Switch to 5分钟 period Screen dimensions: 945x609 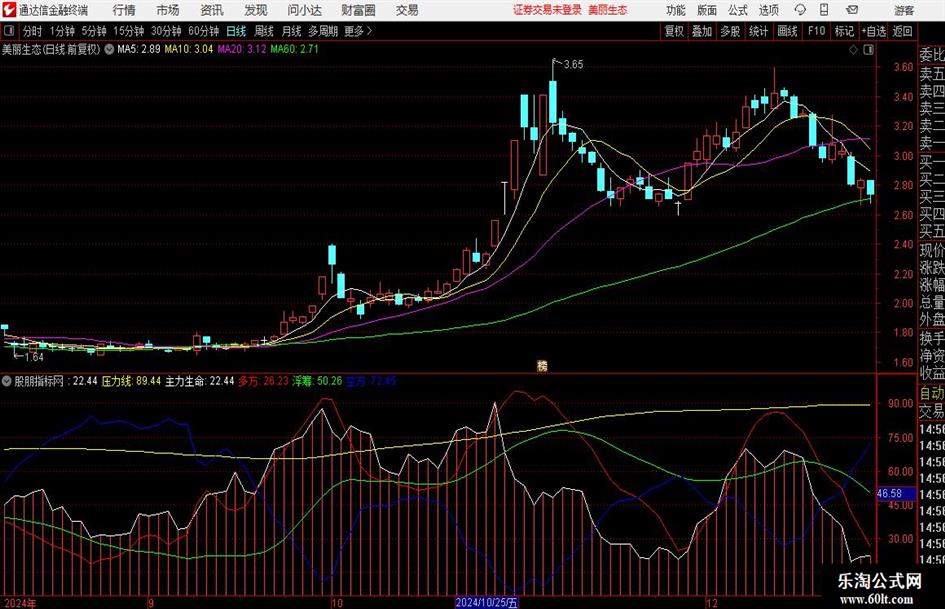94,31
